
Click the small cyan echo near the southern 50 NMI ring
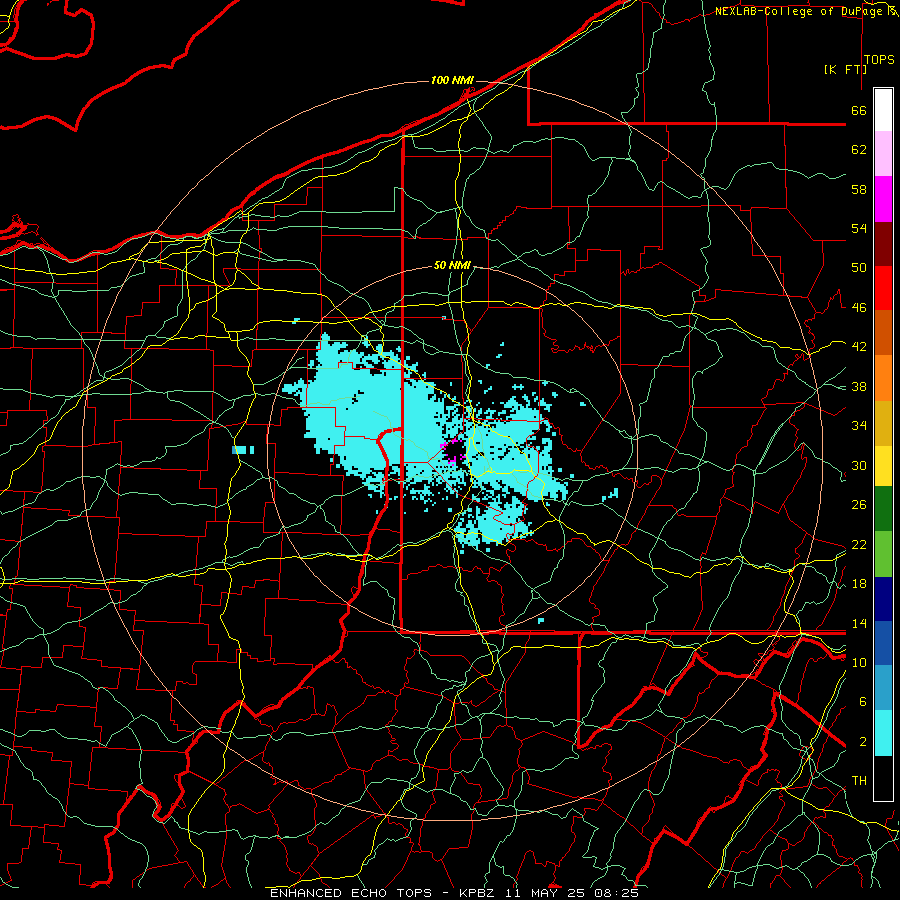coord(540,620)
